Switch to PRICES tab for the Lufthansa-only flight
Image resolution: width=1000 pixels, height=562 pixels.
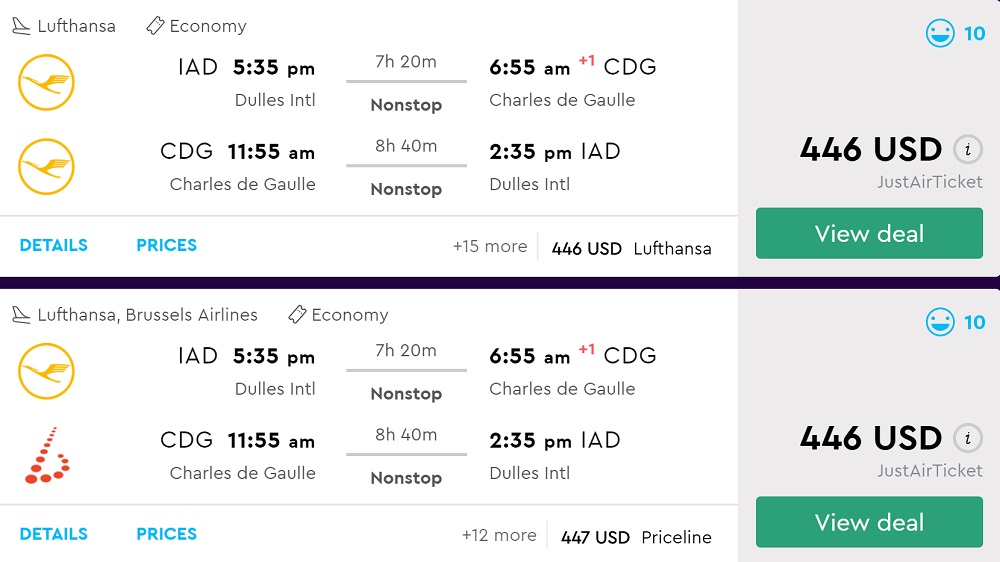(166, 245)
